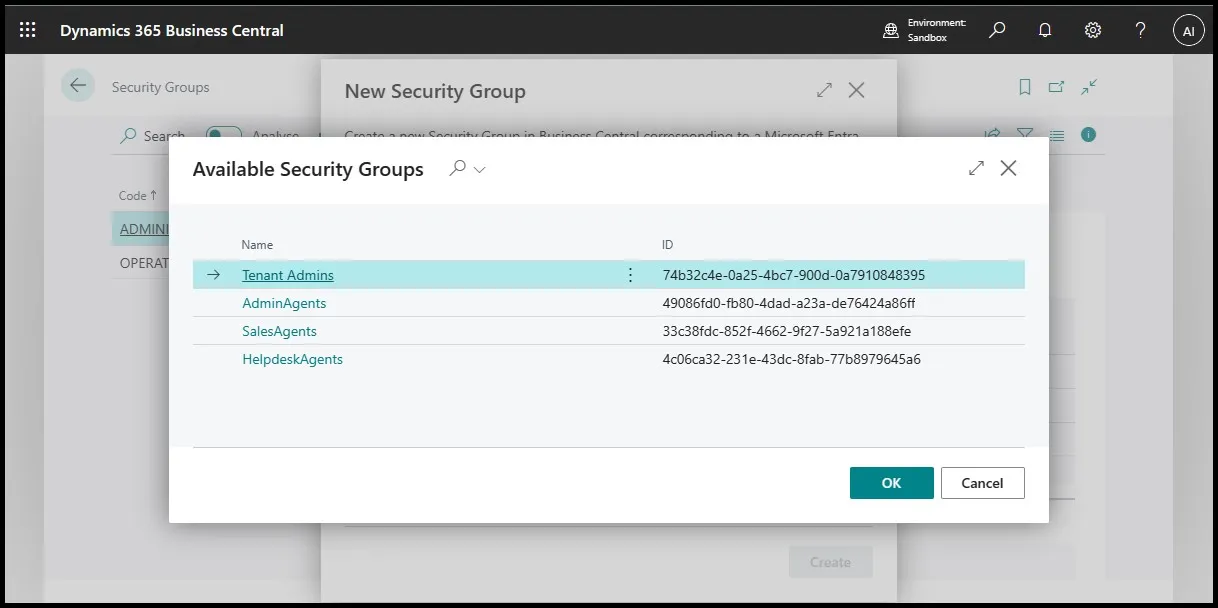1218x608 pixels.
Task: Open the top bar search magnifier
Action: click(x=997, y=30)
